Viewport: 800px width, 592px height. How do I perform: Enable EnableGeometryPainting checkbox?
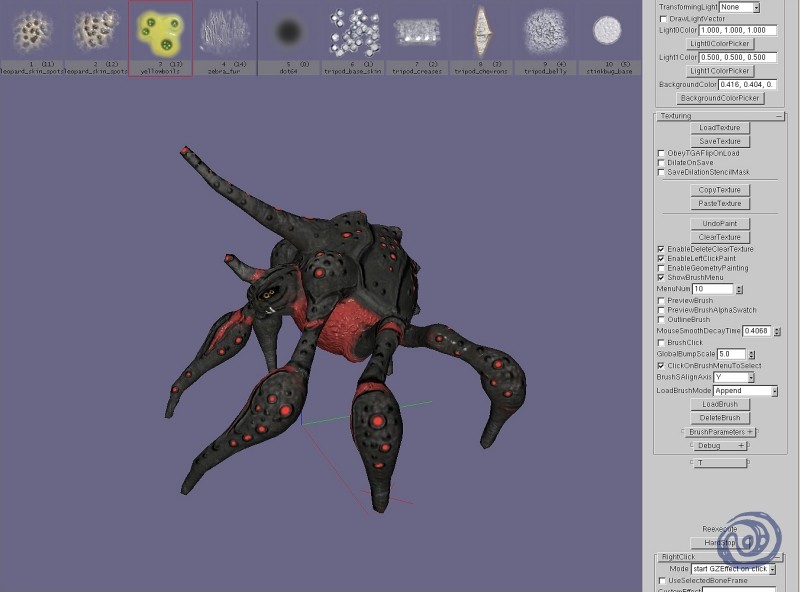click(661, 268)
